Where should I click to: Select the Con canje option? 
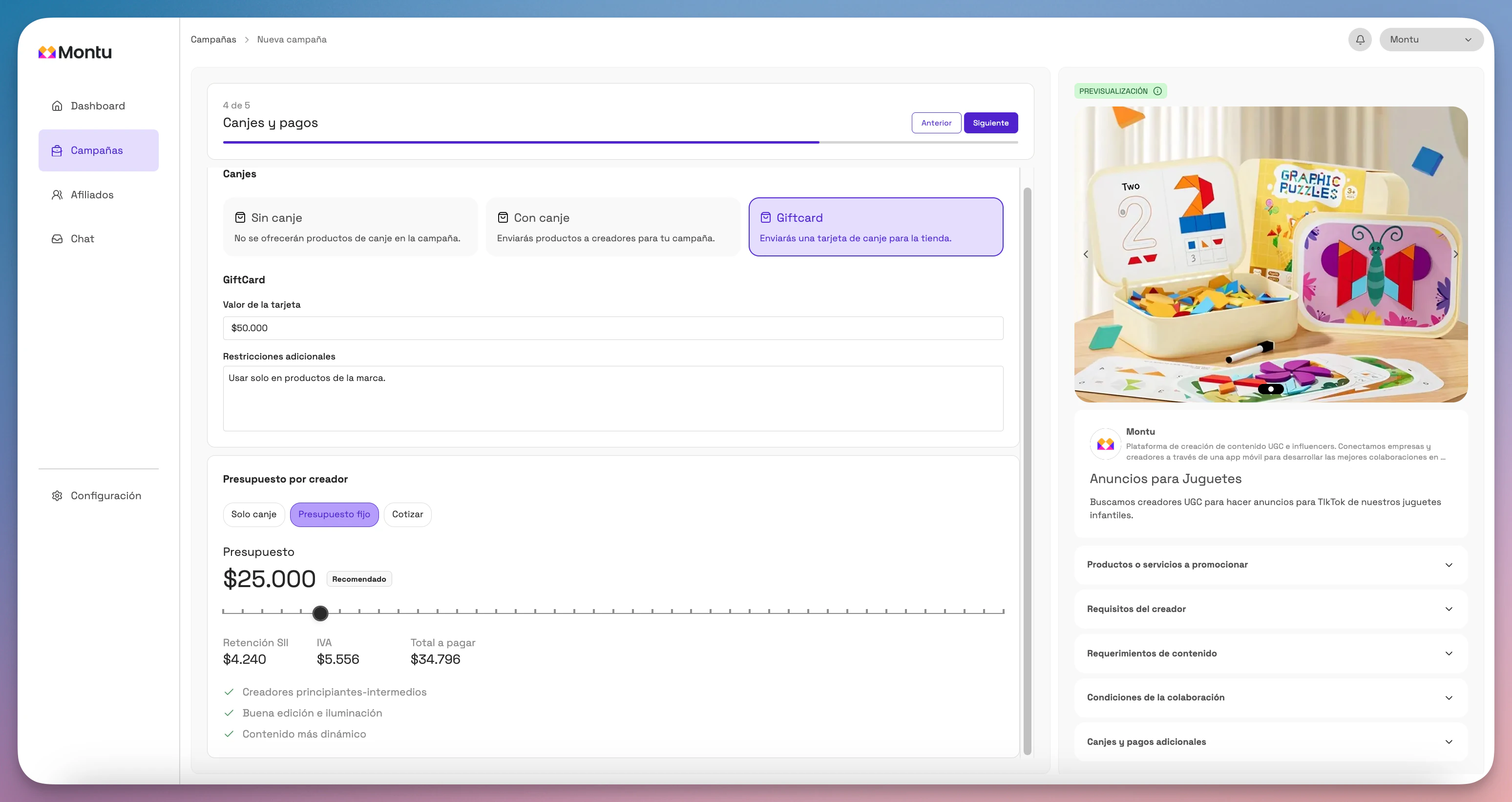pyautogui.click(x=613, y=227)
